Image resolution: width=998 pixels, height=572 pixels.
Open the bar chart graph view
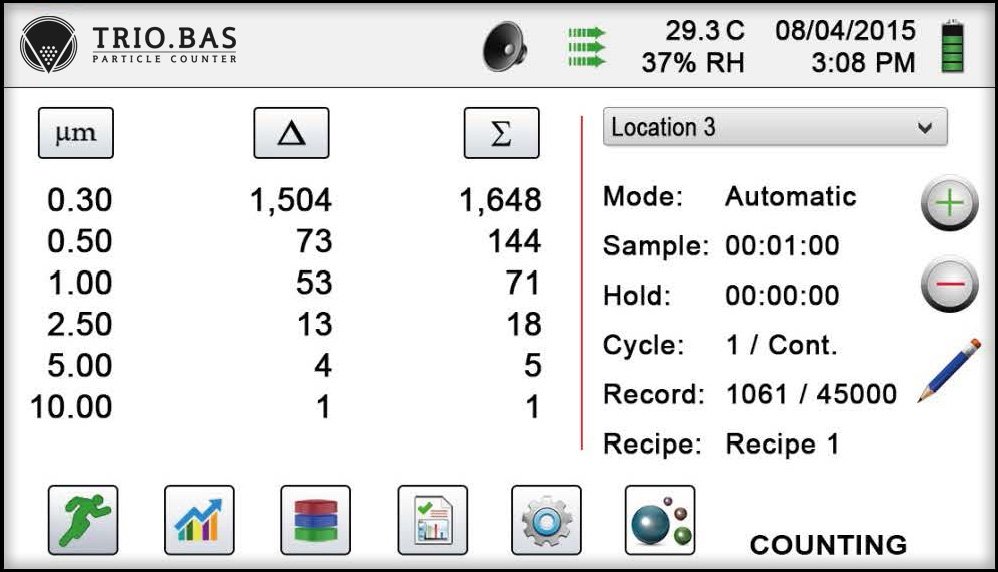(x=199, y=520)
